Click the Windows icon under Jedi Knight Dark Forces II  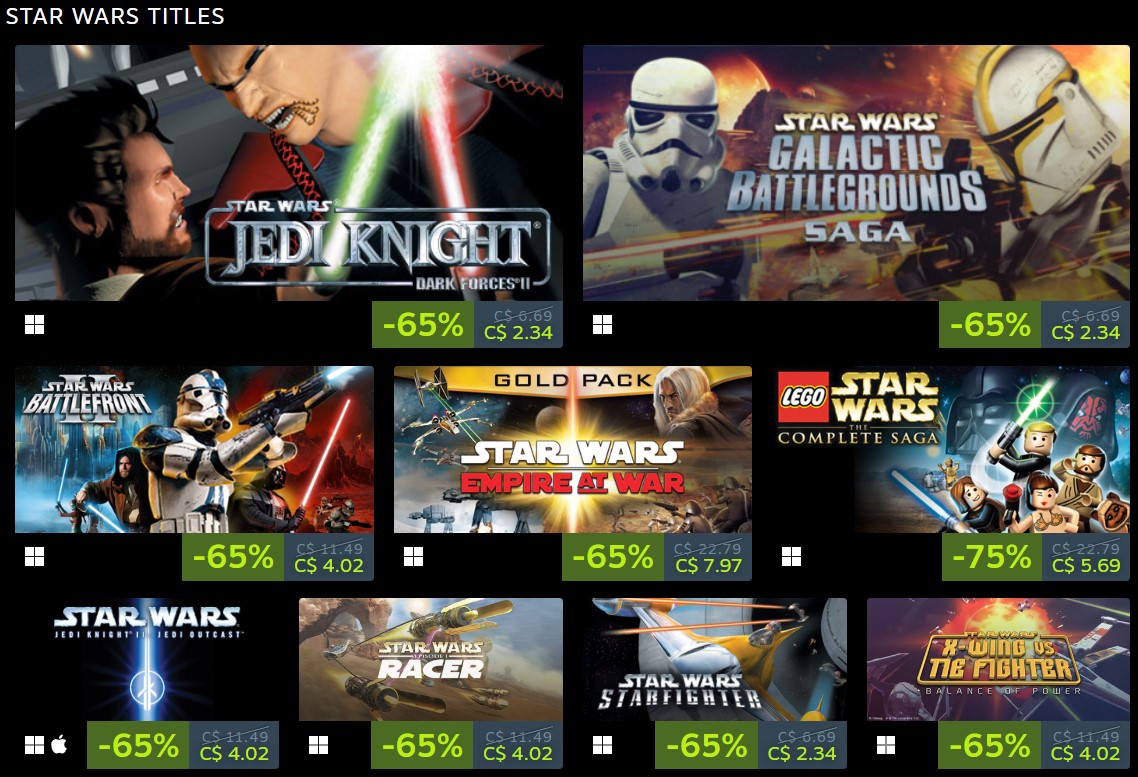[x=34, y=324]
